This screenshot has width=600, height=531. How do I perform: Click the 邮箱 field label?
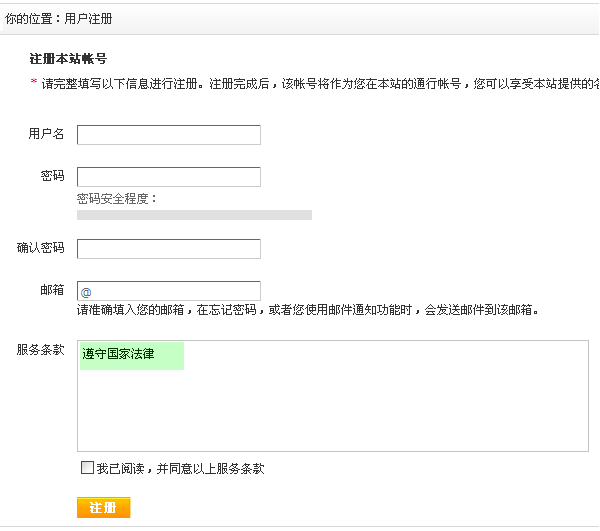pos(52,290)
